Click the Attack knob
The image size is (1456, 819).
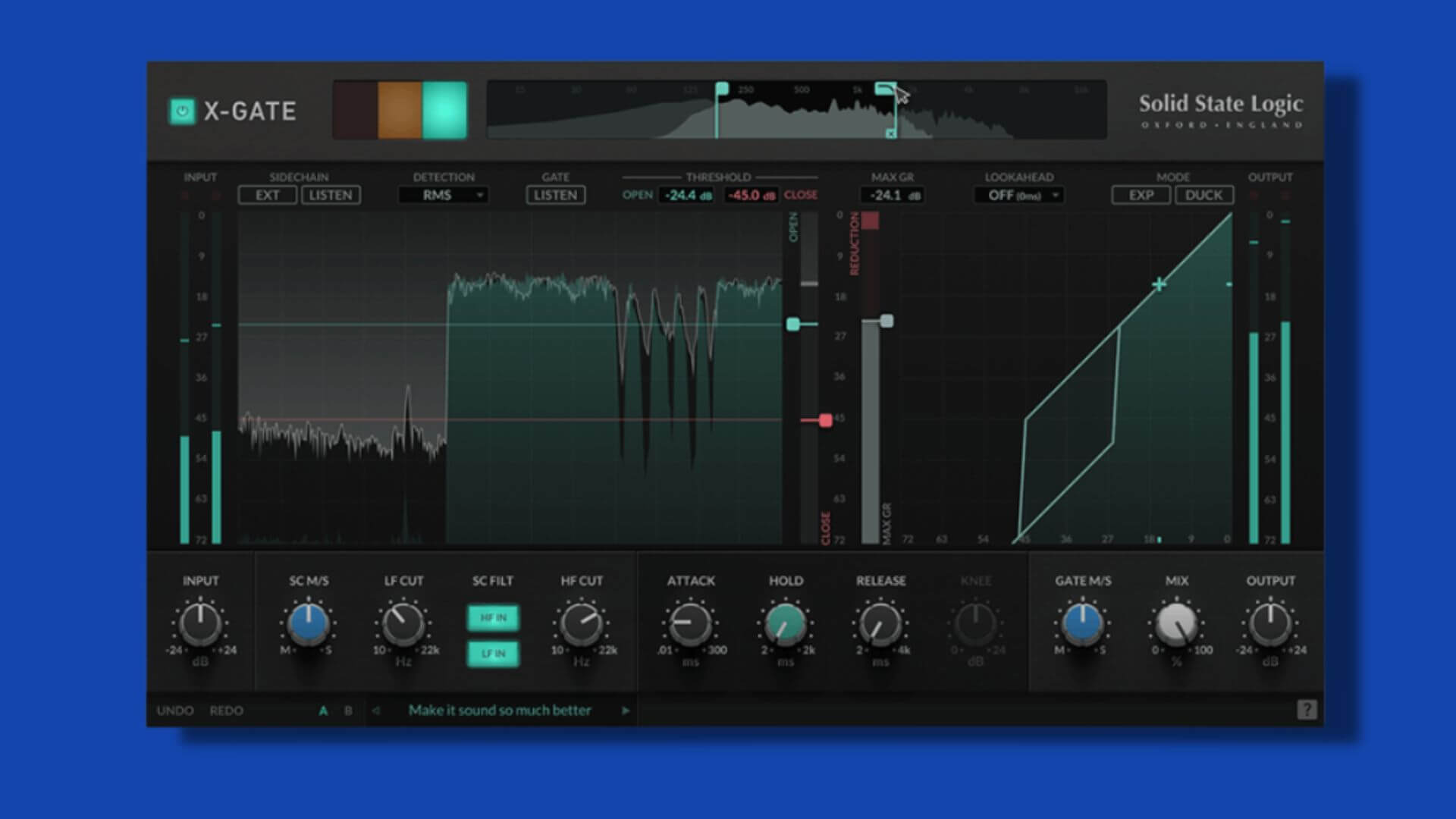[x=690, y=623]
